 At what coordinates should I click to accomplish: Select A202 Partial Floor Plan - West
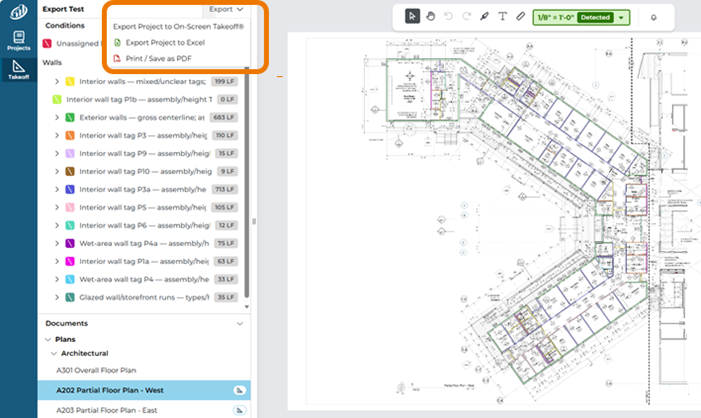pos(144,390)
